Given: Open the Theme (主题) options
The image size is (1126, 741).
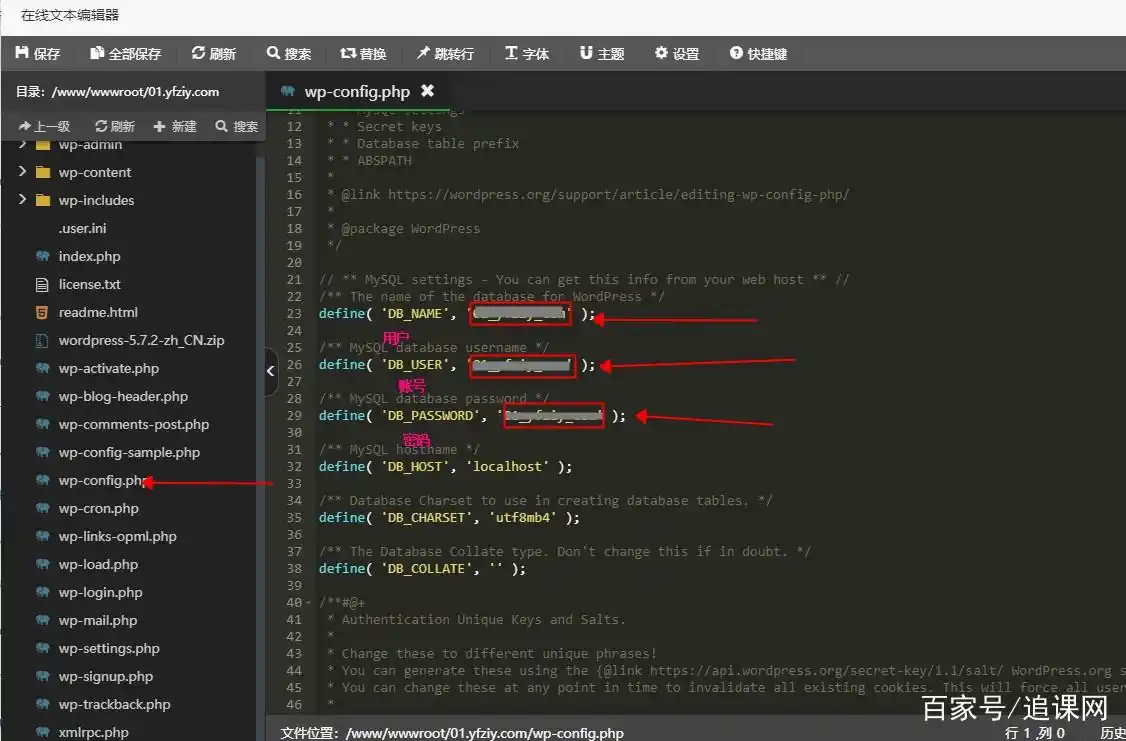Looking at the screenshot, I should tap(602, 54).
